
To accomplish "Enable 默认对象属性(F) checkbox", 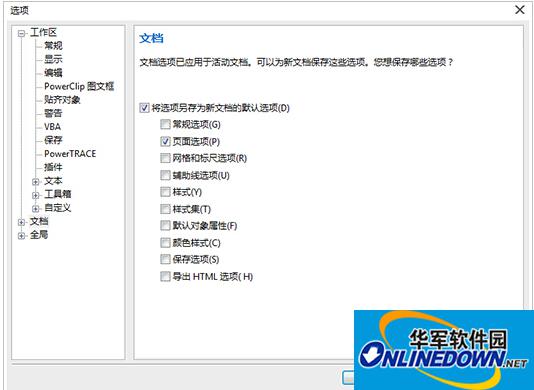I will click(165, 225).
